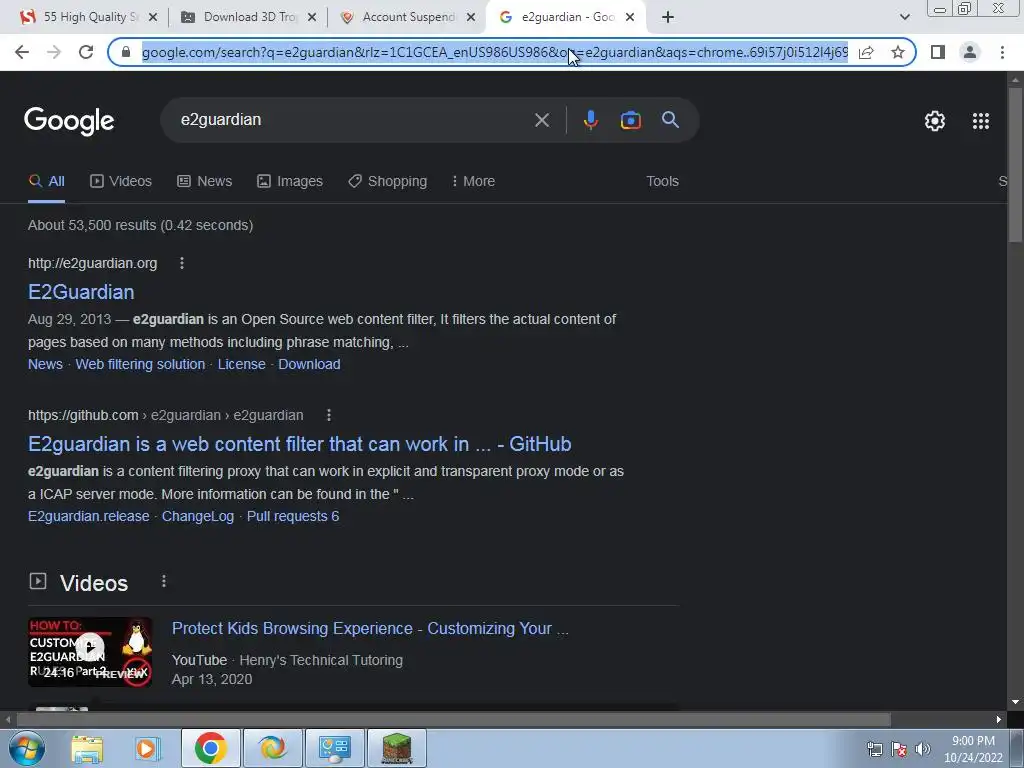1024x768 pixels.
Task: Click the scroll down arrow
Action: [x=1015, y=702]
